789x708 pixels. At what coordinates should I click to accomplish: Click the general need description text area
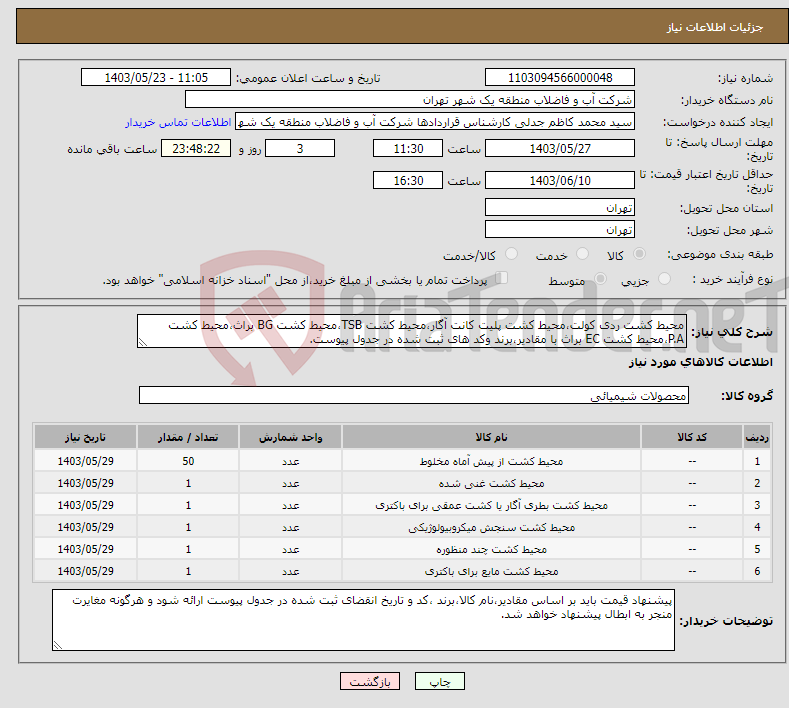point(412,331)
